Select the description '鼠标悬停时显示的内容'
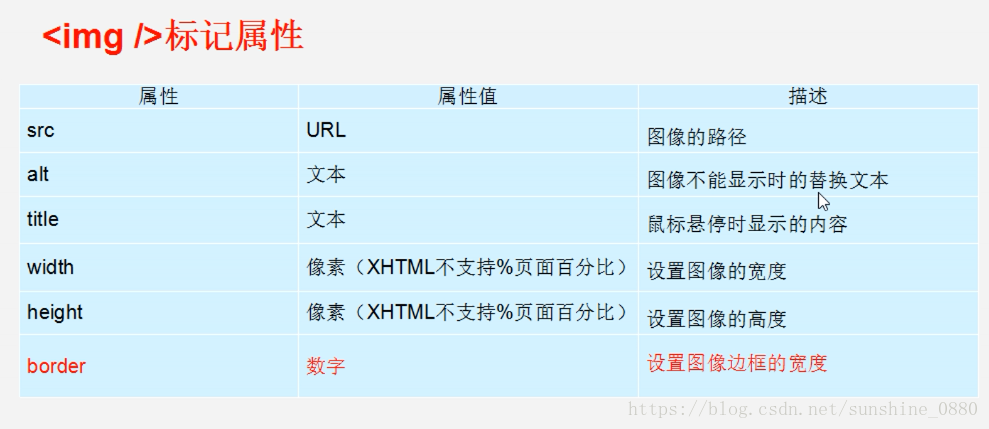The image size is (989, 429). click(747, 225)
